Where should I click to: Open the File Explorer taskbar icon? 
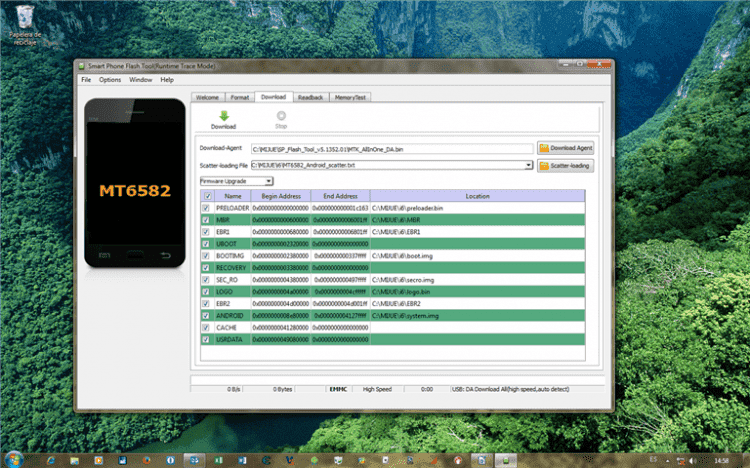(x=74, y=460)
